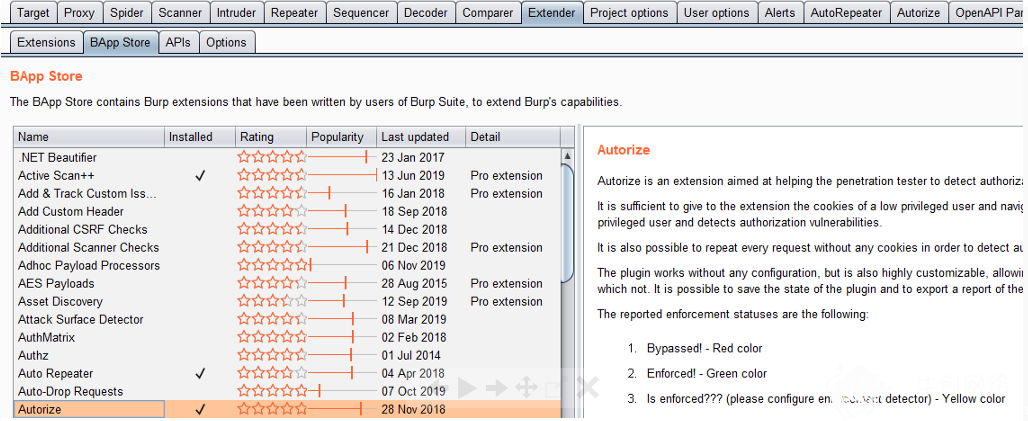Click the star rating for Asset Discovery

pyautogui.click(x=272, y=302)
